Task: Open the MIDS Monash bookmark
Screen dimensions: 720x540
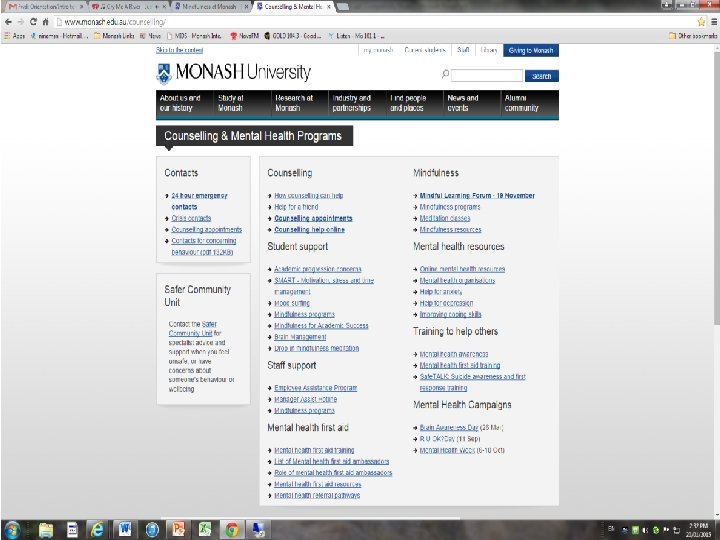Action: point(194,36)
